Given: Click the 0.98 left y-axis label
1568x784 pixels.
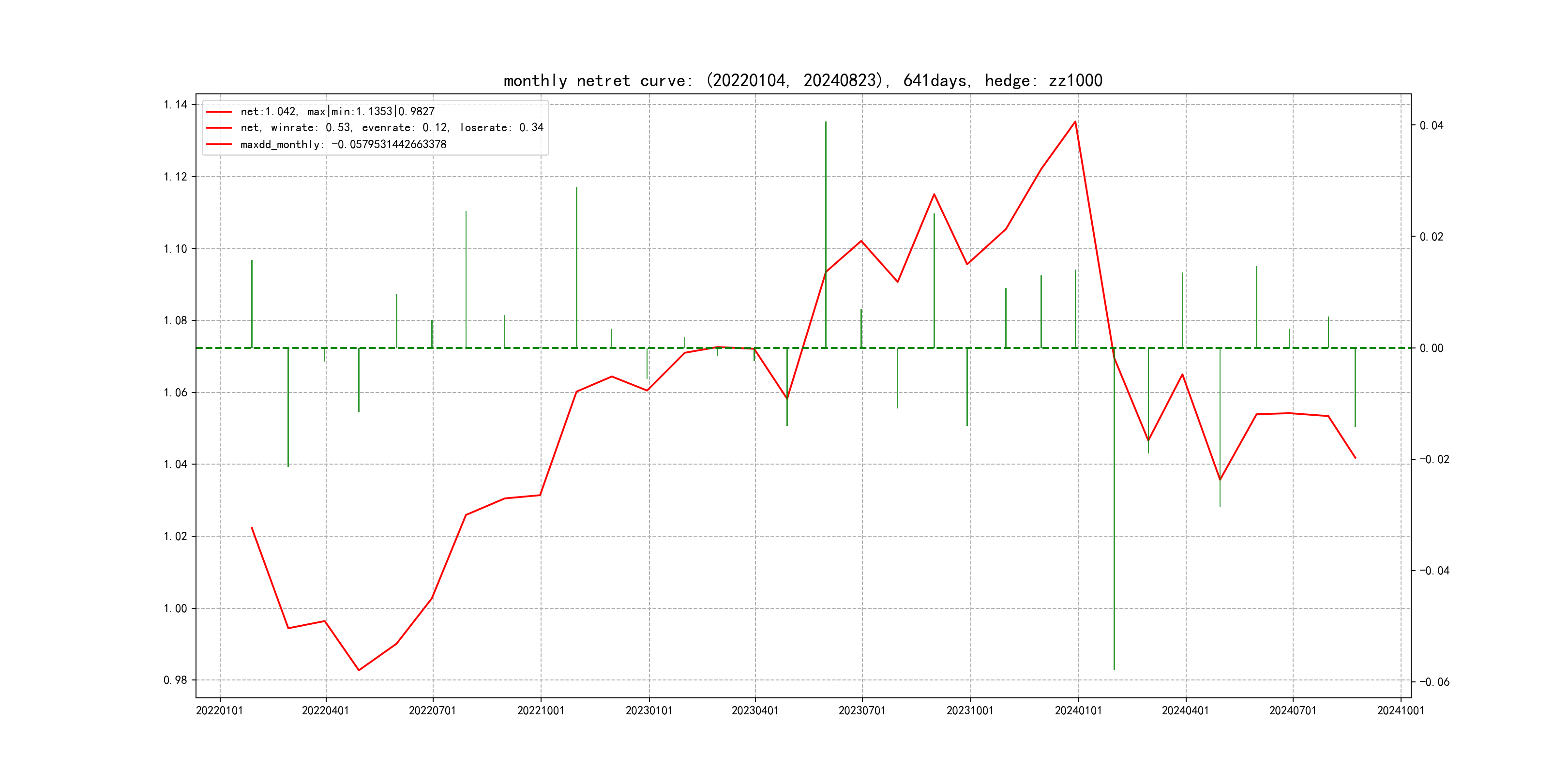Looking at the screenshot, I should click(175, 680).
